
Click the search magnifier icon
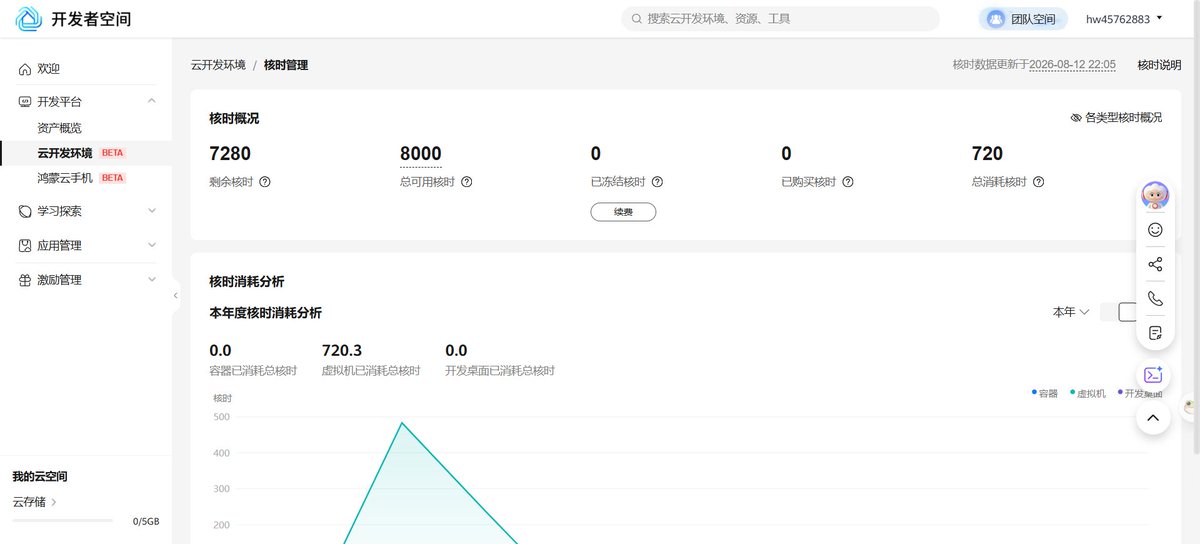point(637,19)
